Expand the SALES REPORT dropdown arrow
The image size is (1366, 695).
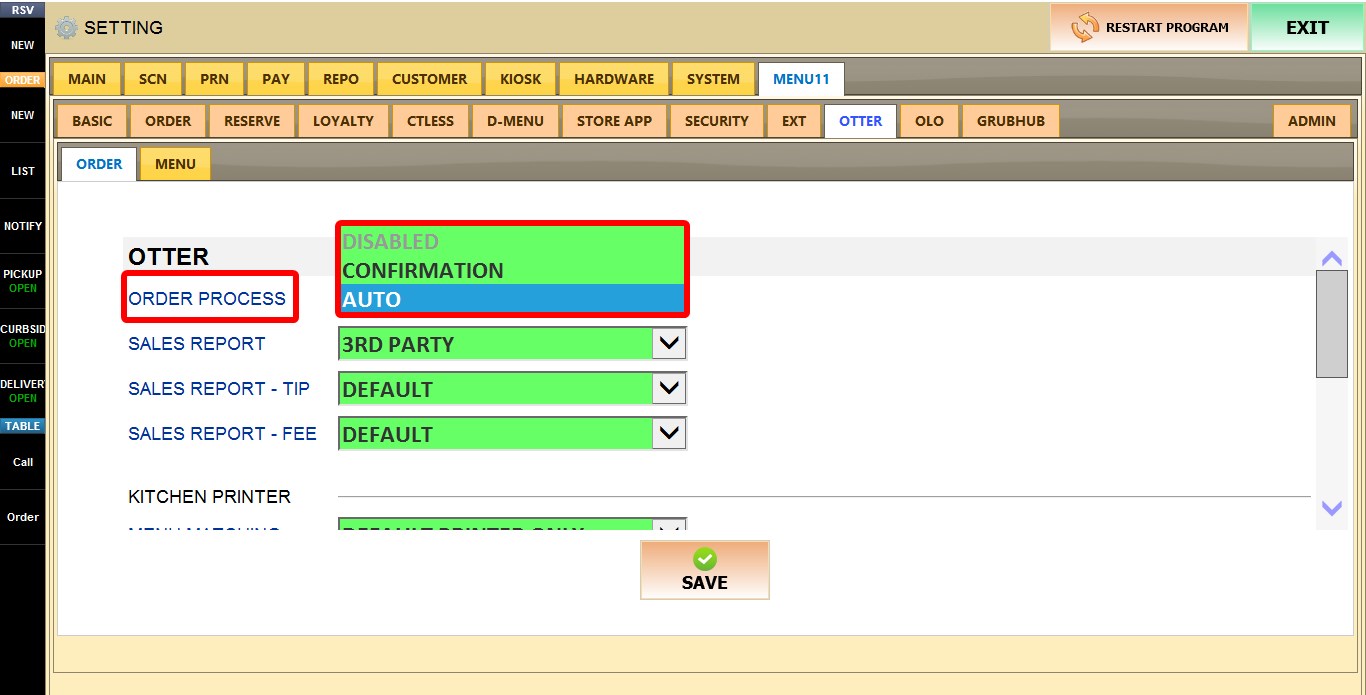coord(669,344)
